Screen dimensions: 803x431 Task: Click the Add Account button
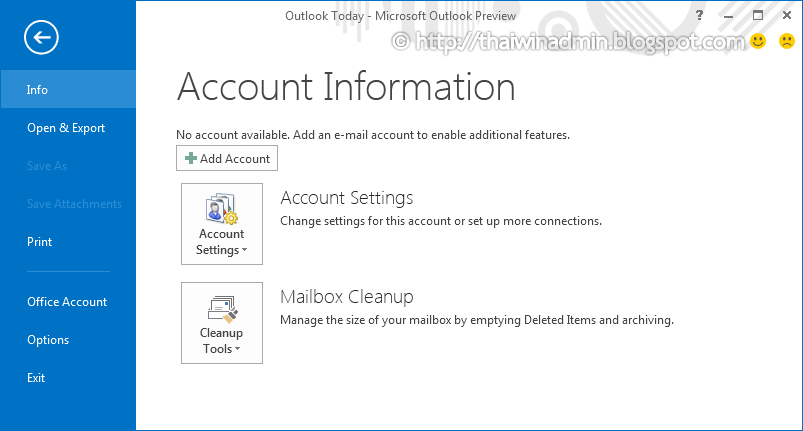click(x=227, y=158)
